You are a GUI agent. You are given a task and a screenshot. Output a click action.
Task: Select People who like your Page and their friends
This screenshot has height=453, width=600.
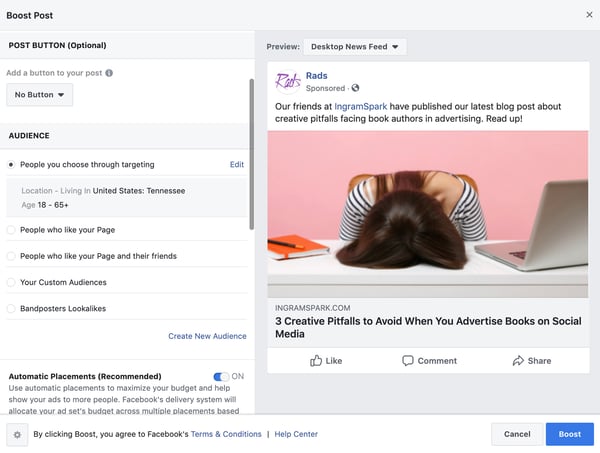(x=11, y=256)
